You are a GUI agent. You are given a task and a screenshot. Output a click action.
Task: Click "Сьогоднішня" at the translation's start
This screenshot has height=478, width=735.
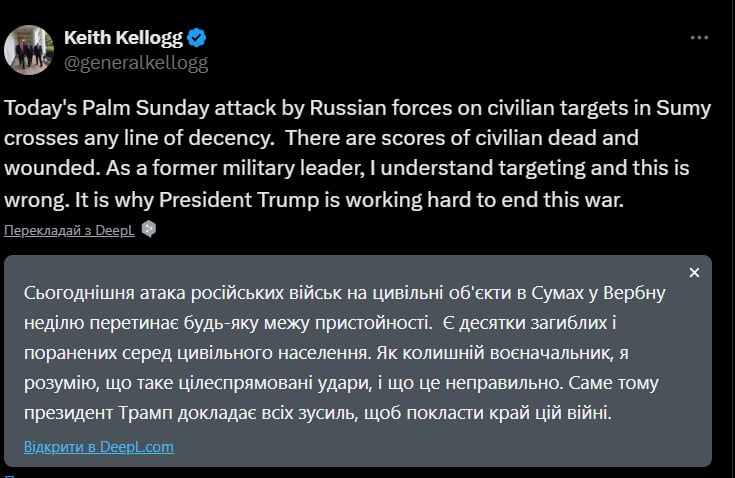click(x=82, y=294)
